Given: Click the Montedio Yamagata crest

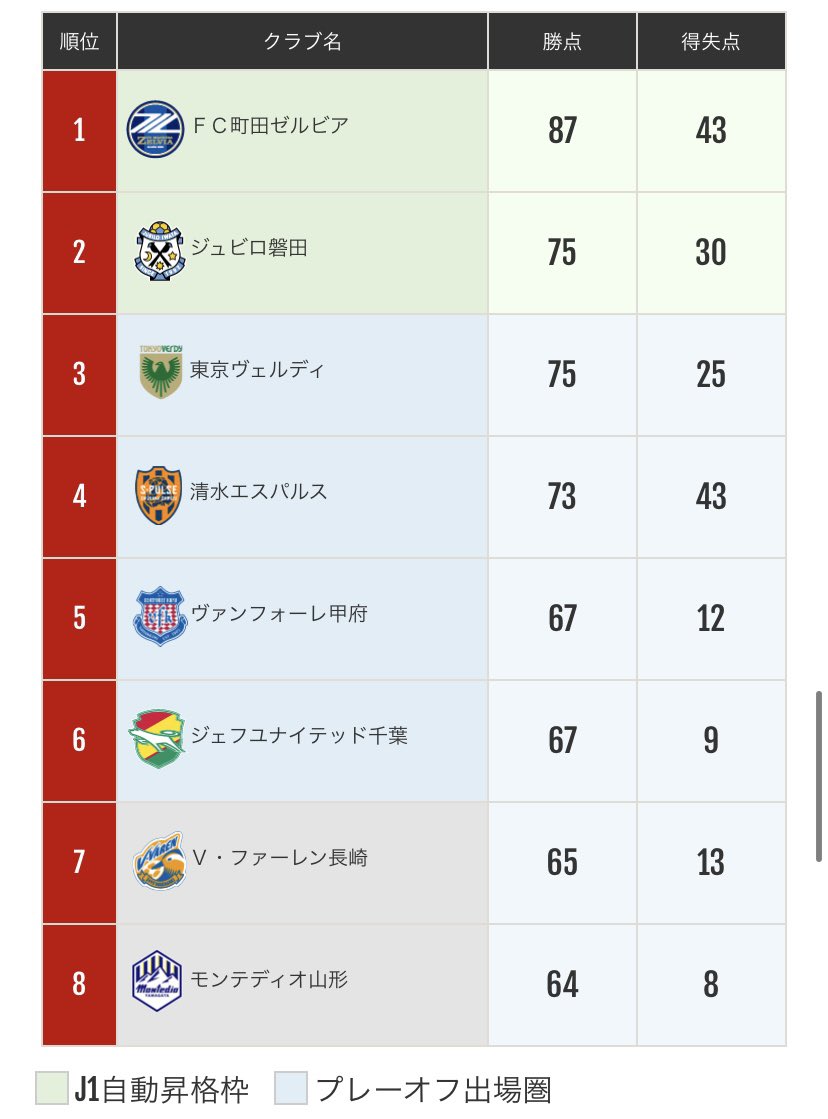Looking at the screenshot, I should click(x=157, y=981).
